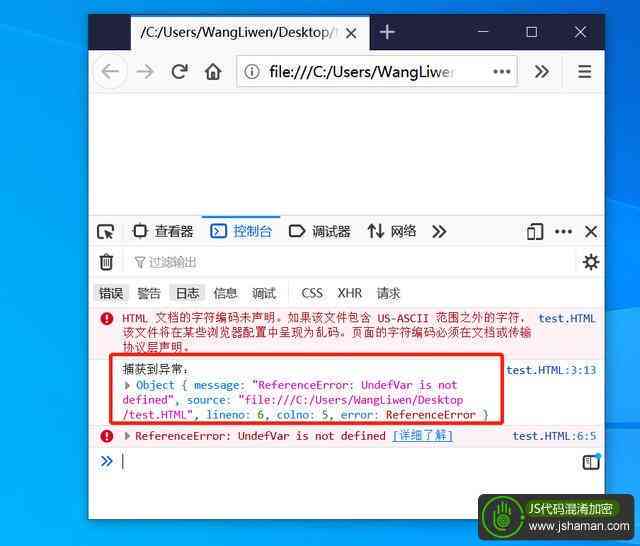Switch to the 调试器 debugger tab

point(320,231)
